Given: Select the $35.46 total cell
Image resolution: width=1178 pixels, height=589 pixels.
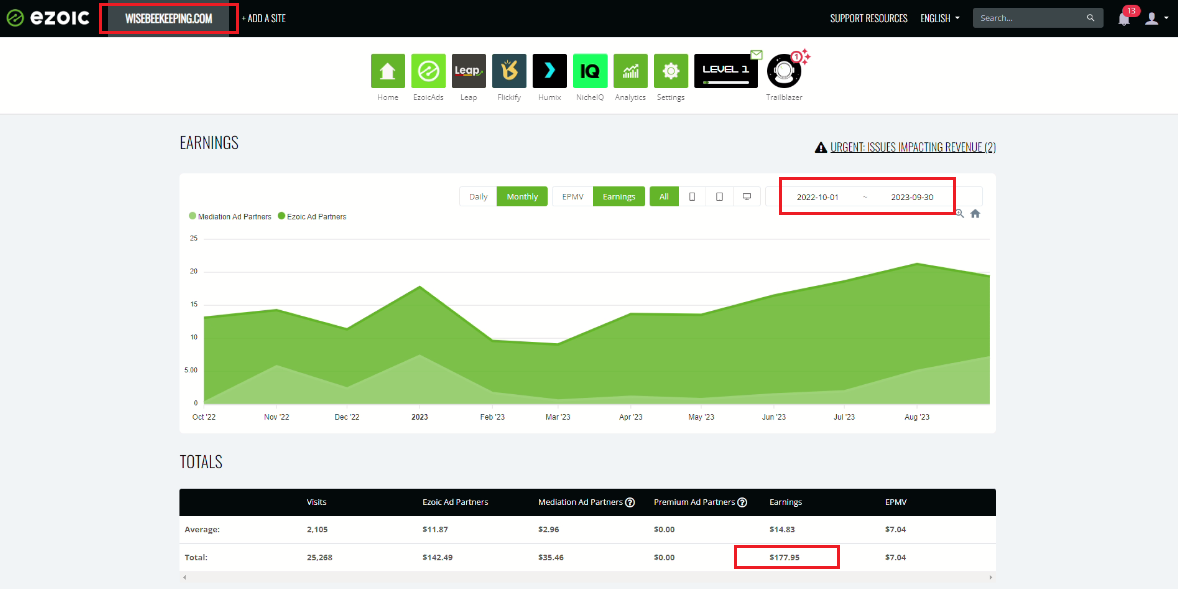Looking at the screenshot, I should coord(552,557).
